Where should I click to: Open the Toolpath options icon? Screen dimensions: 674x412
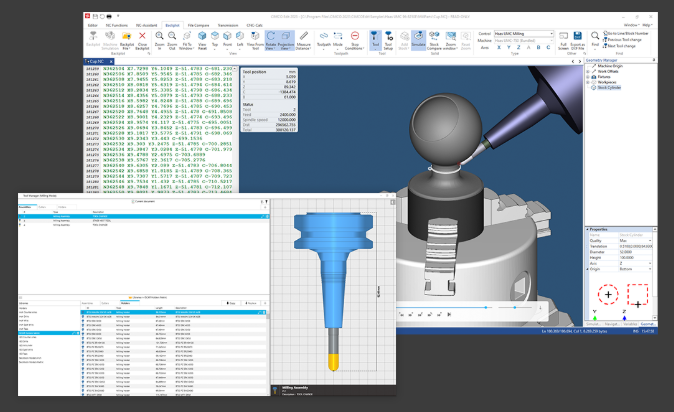tap(324, 36)
